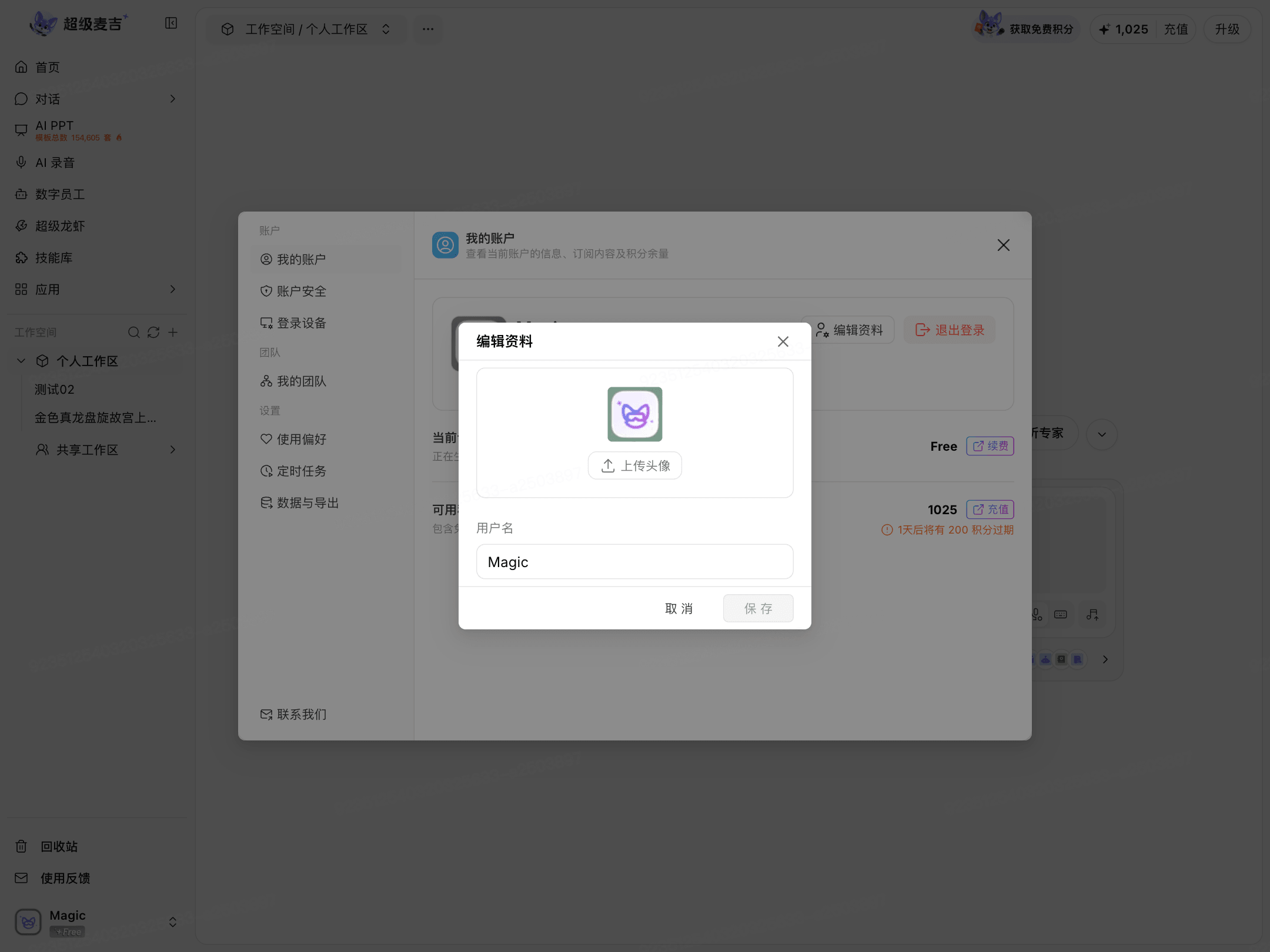Click the 退出登录 logout button
The height and width of the screenshot is (952, 1270).
tap(950, 330)
